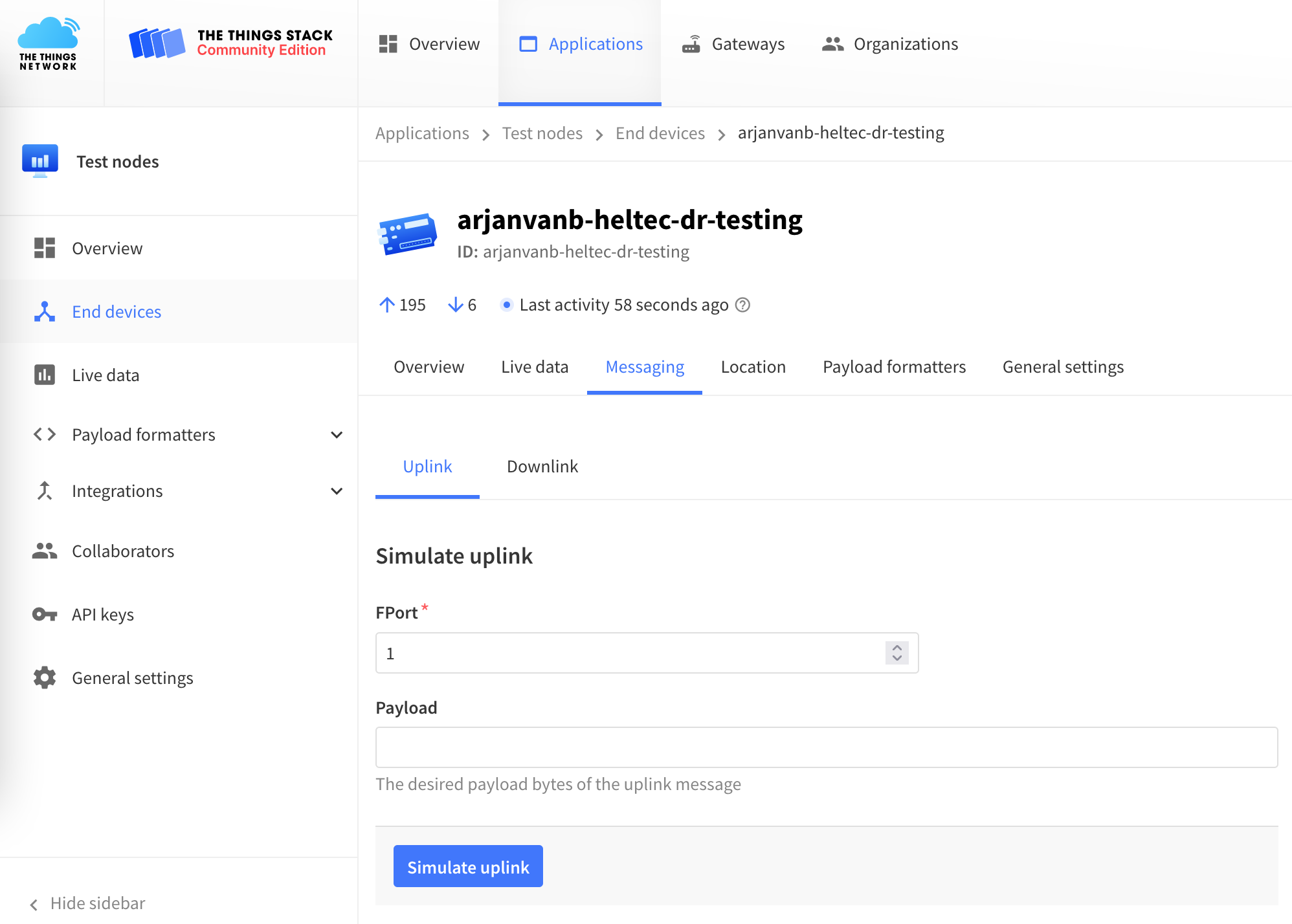Increment FPort with stepper up arrow
1292x924 pixels.
[x=897, y=648]
